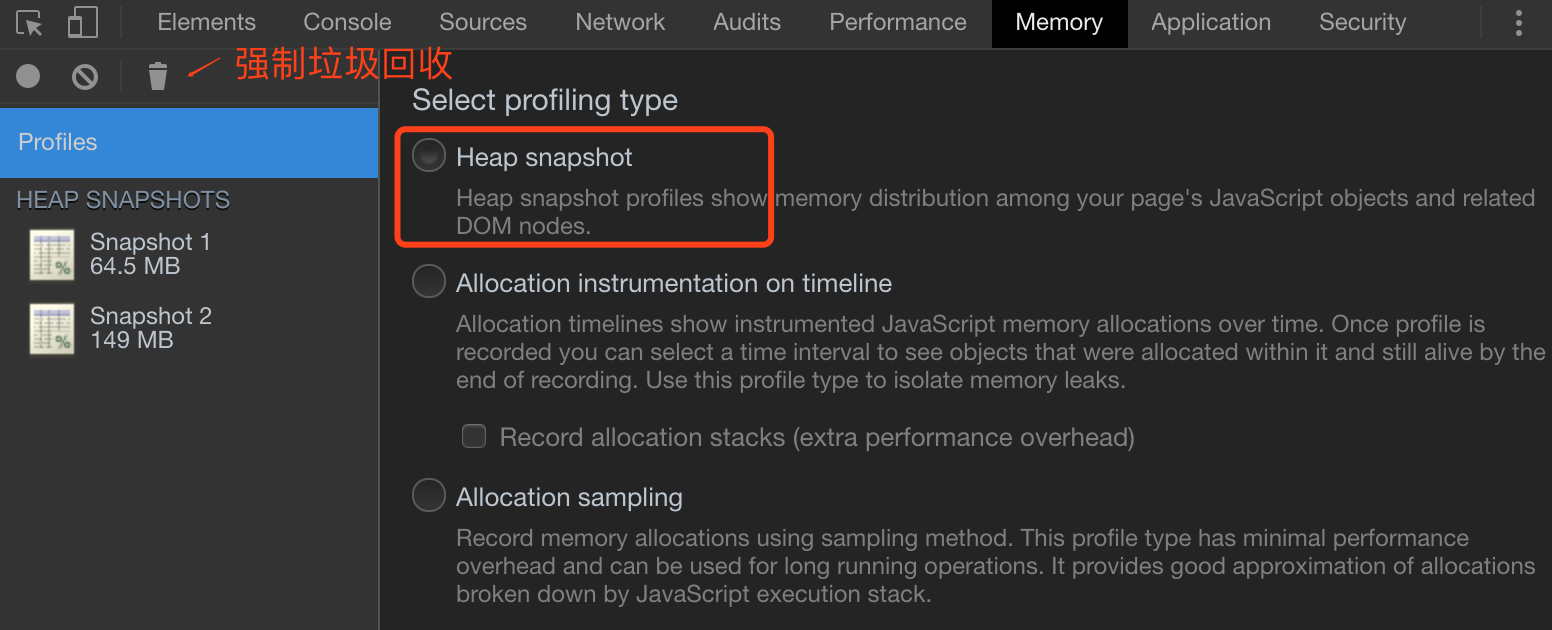Click the trash can garbage collection icon

click(158, 76)
